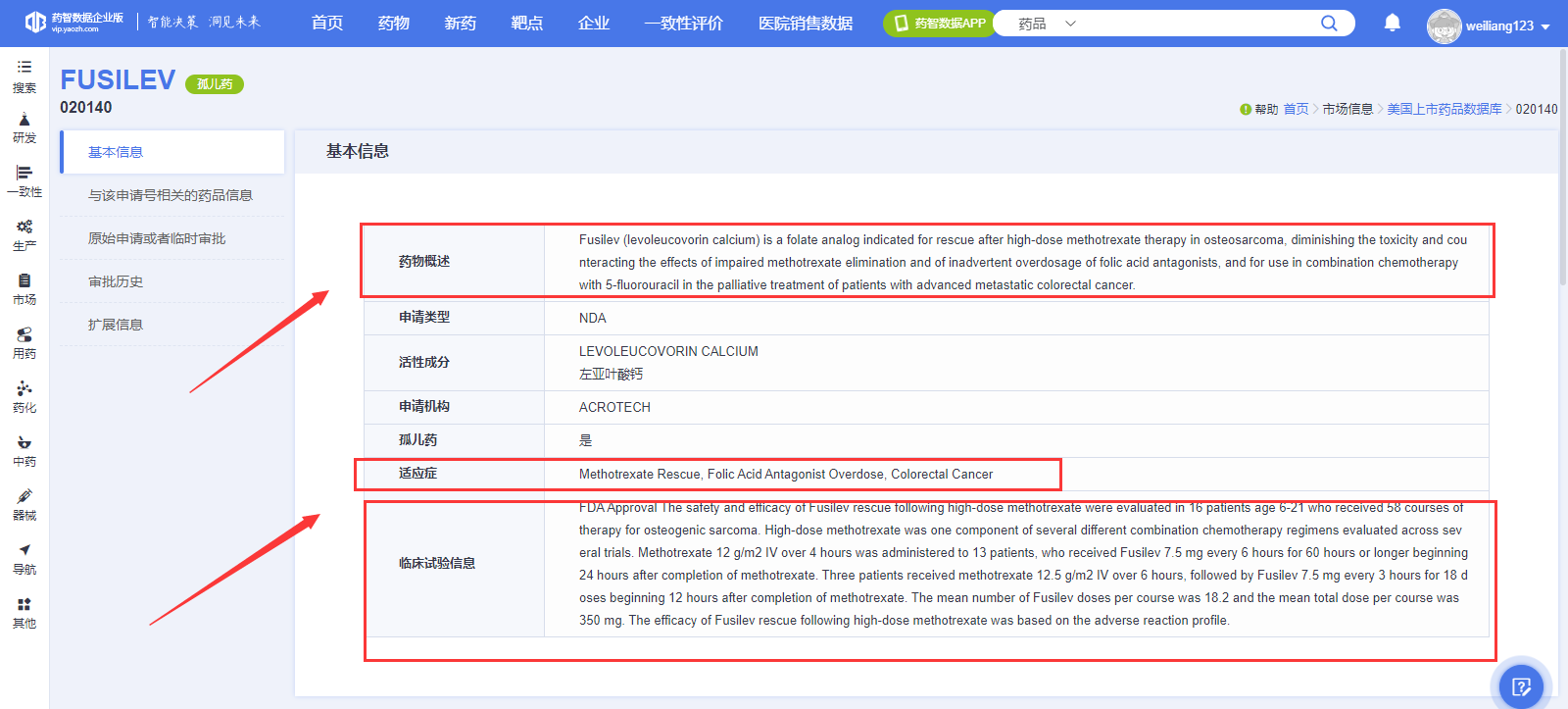Open the 药品 search category dropdown

click(1047, 24)
